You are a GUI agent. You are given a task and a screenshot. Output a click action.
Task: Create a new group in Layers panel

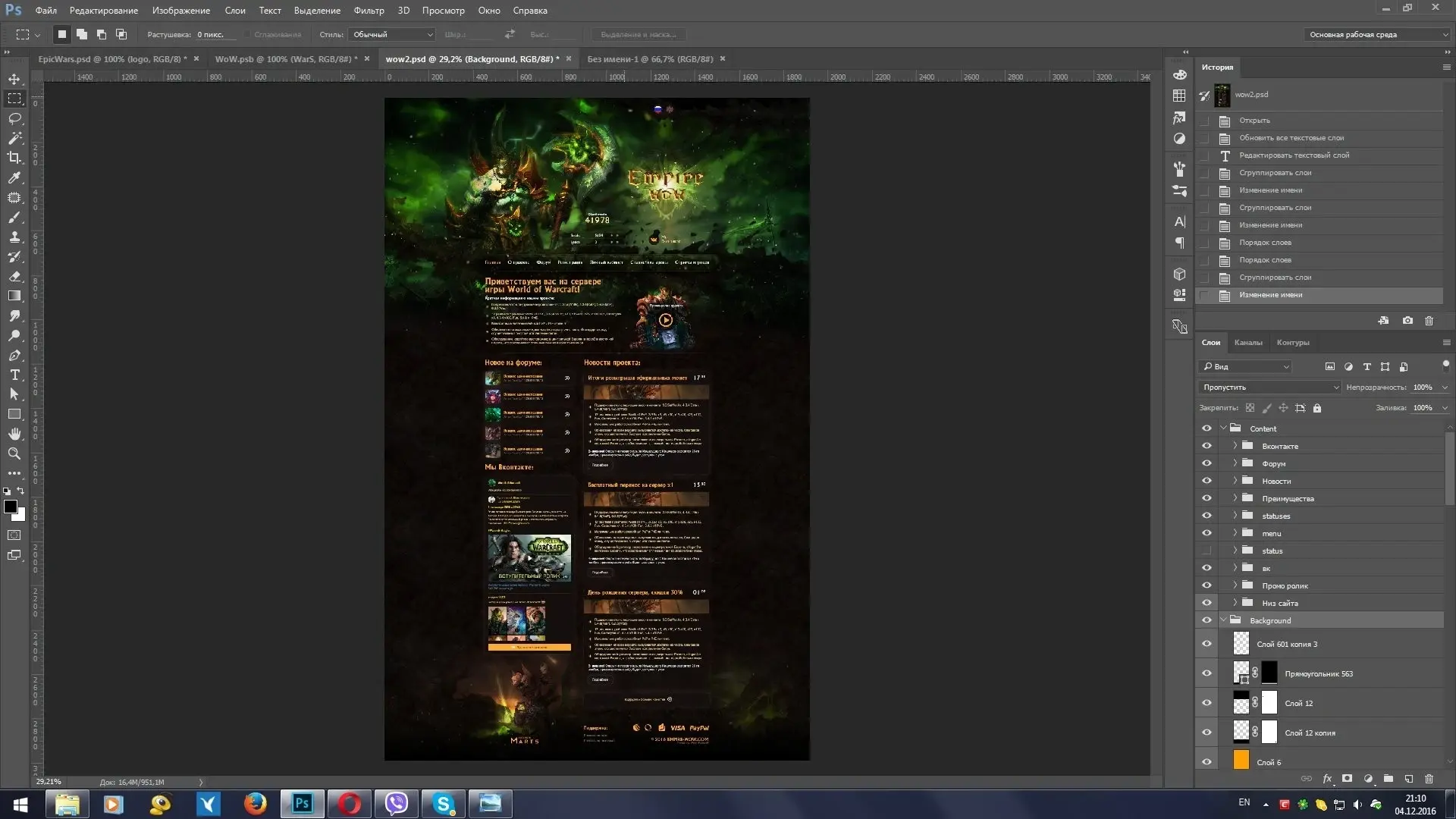[1389, 779]
